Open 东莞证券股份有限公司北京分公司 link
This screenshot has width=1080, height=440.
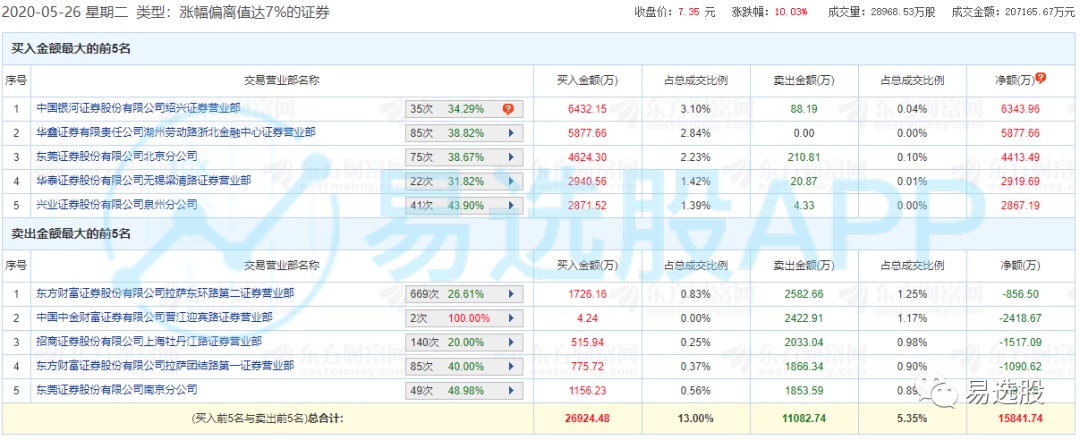pyautogui.click(x=117, y=156)
